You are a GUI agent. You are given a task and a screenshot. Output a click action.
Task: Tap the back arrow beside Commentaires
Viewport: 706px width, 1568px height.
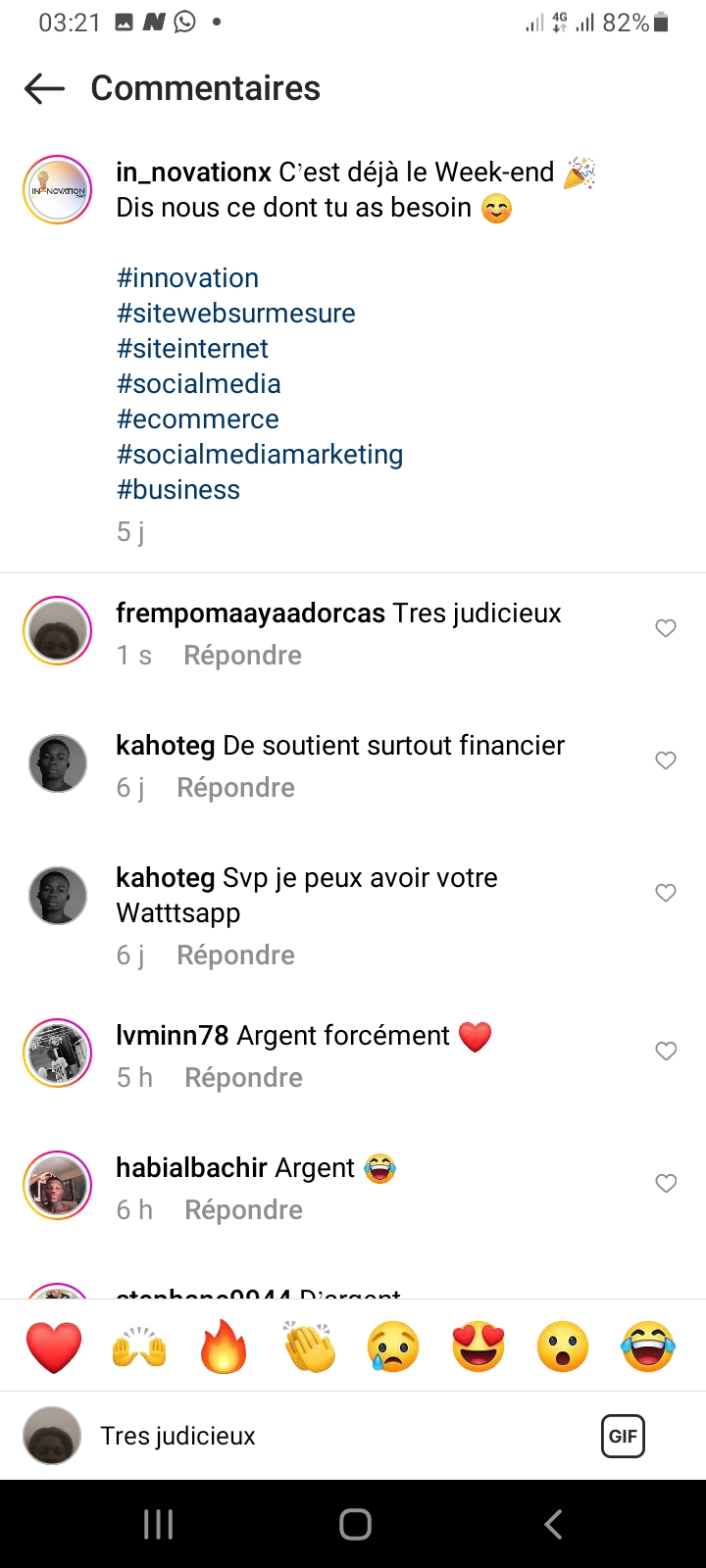click(x=44, y=89)
